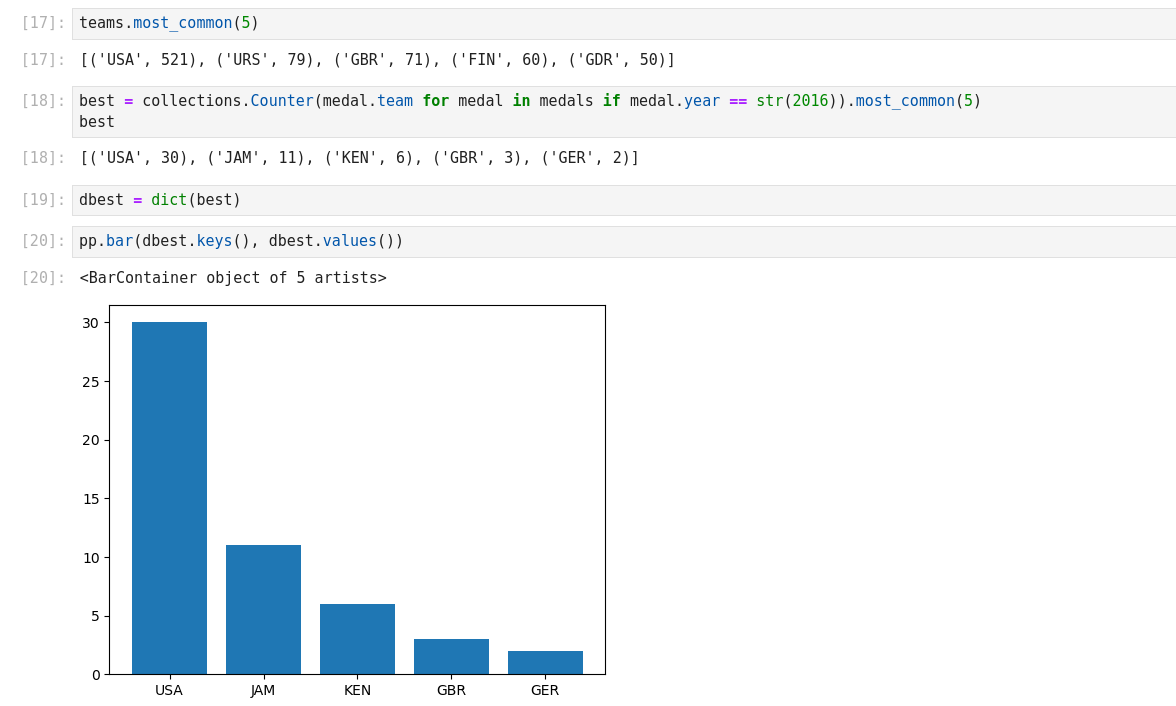Viewport: 1176px width, 706px height.
Task: Click the second line 'best' in cell 18
Action: coord(97,122)
